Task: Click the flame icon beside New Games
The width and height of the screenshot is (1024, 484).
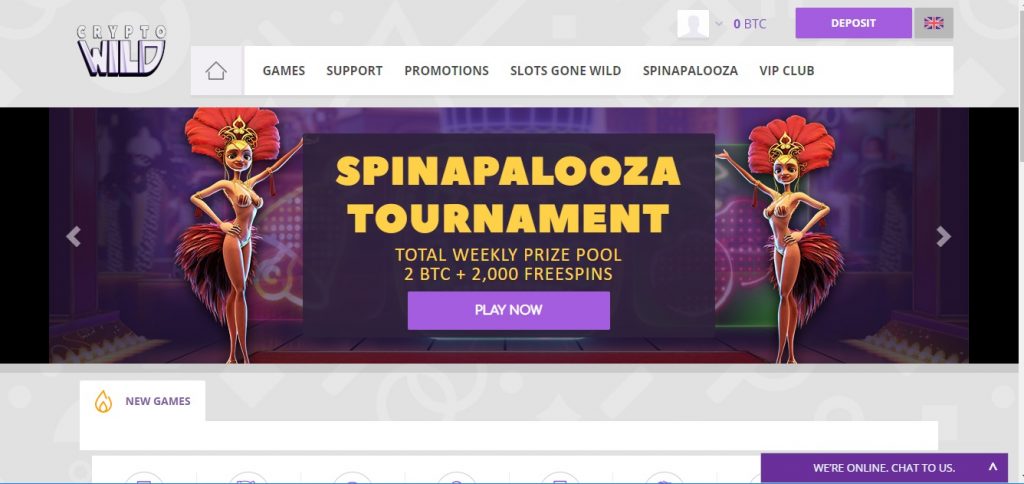Action: (x=103, y=401)
